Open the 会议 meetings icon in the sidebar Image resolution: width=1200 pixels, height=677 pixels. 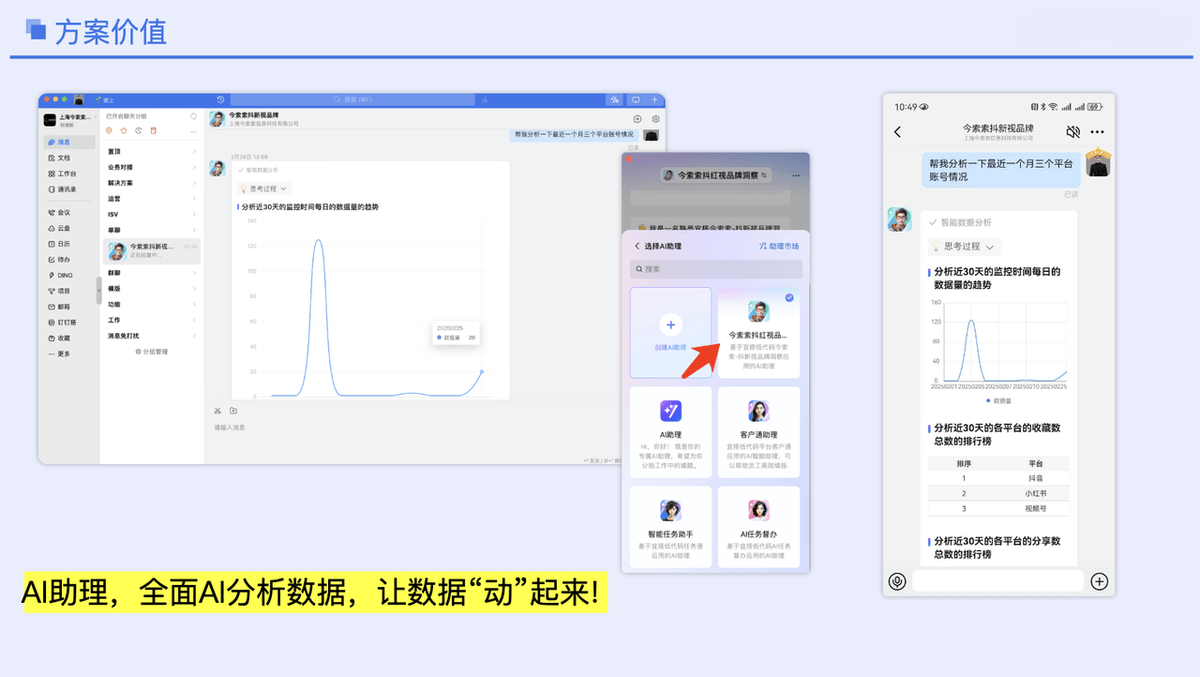[x=58, y=212]
